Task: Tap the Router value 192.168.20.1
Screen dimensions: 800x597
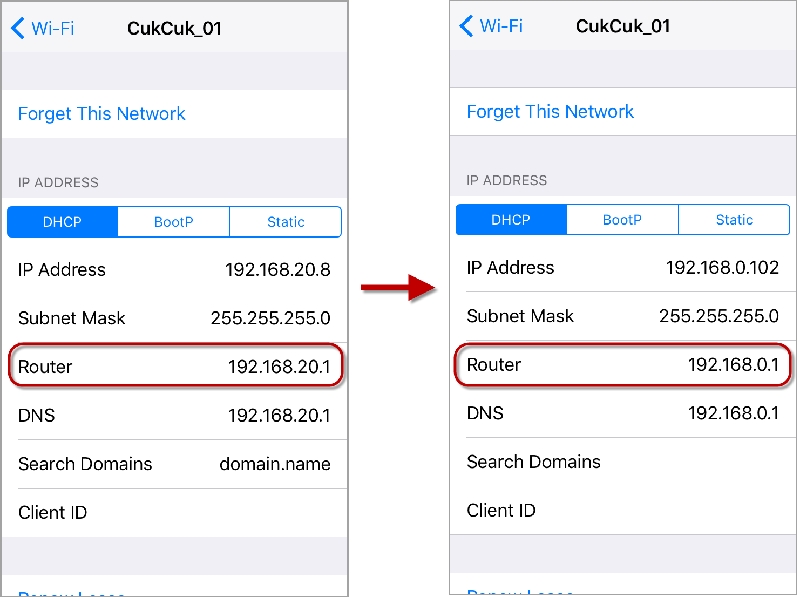Action: 279,367
